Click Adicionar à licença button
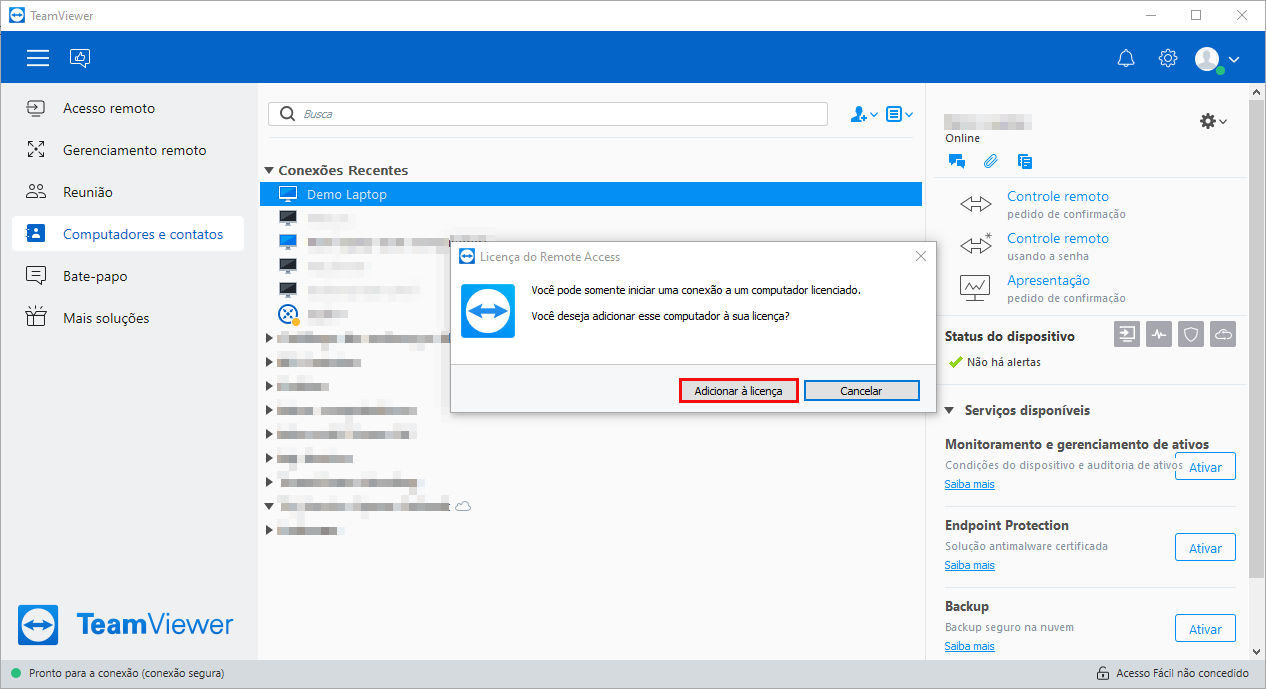 pyautogui.click(x=739, y=391)
